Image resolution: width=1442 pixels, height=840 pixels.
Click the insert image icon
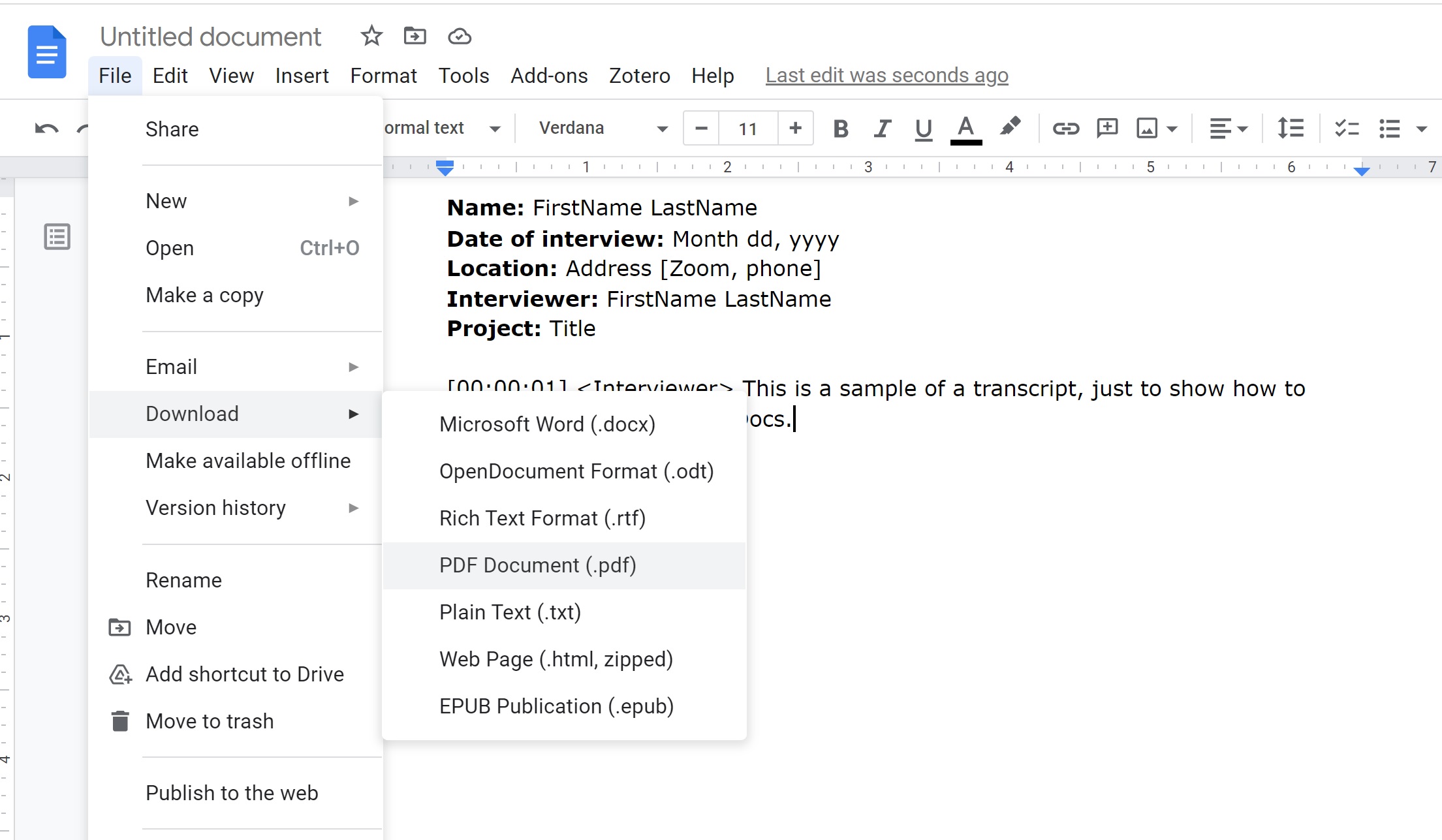[1147, 129]
